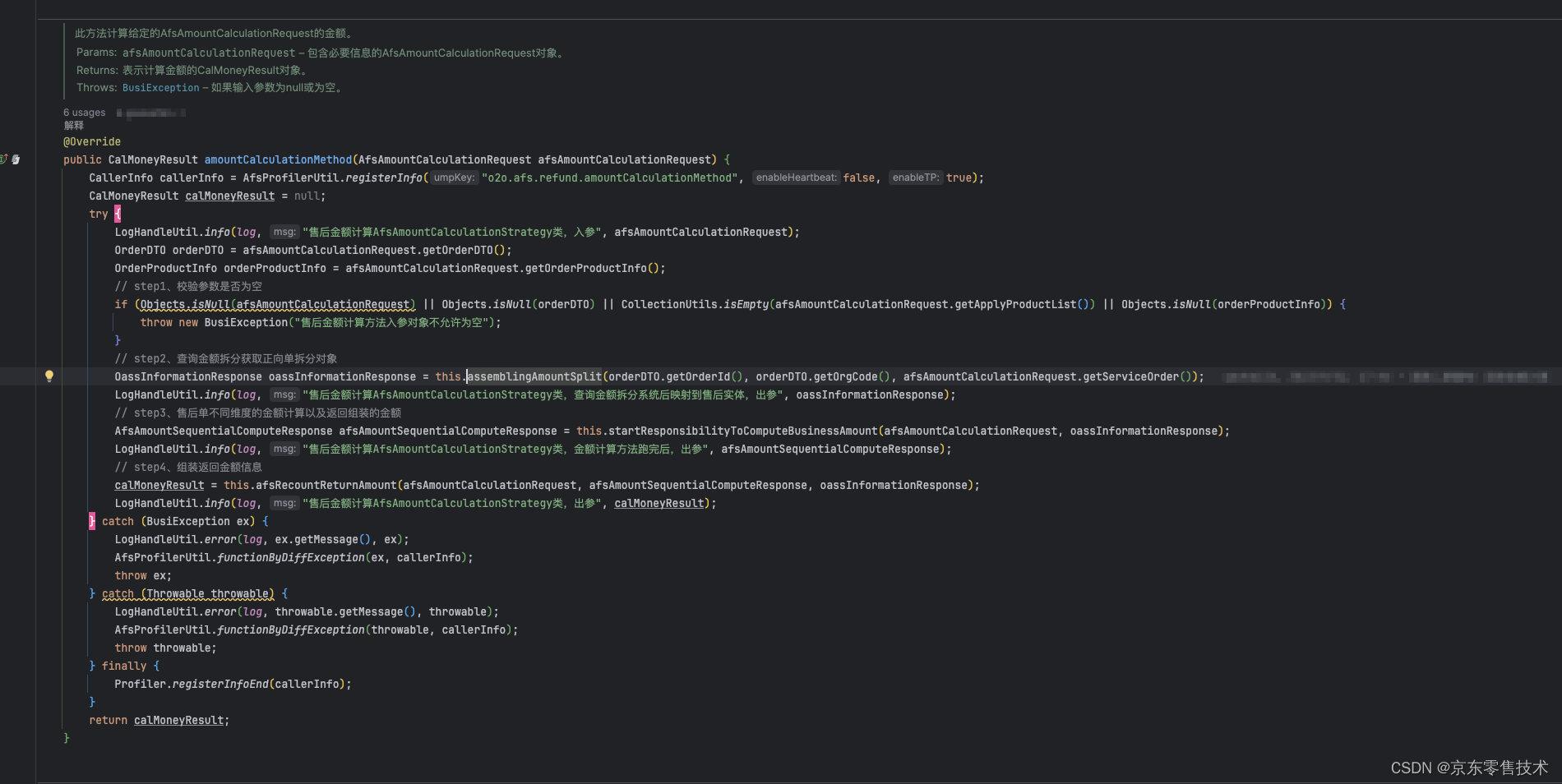The width and height of the screenshot is (1562, 784).
Task: Click 'catch (Throwable throwable)' warning text
Action: point(188,593)
